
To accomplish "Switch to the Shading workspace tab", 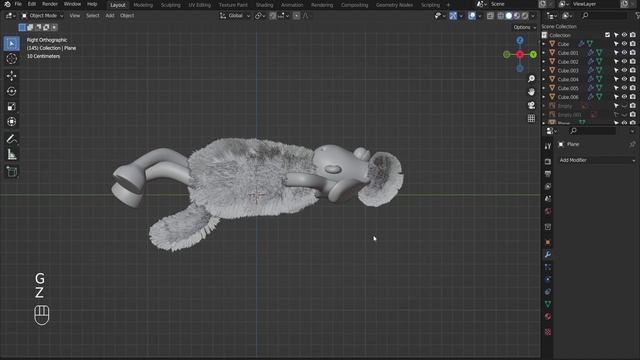I will (x=264, y=5).
